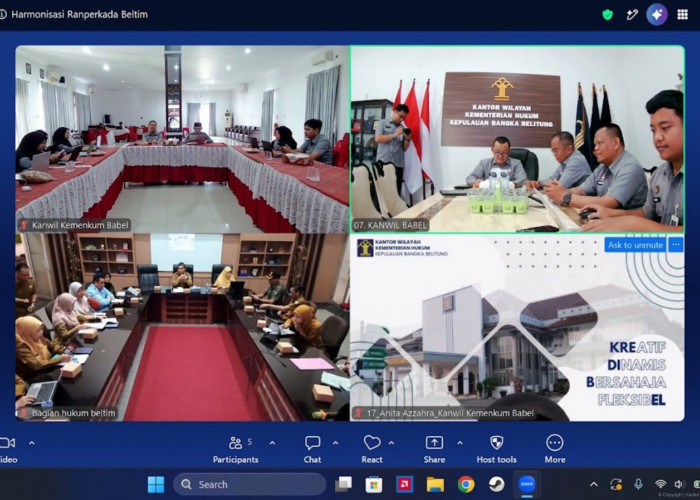Open the volume speaker tray icon
The image size is (700, 500).
coord(679,484)
